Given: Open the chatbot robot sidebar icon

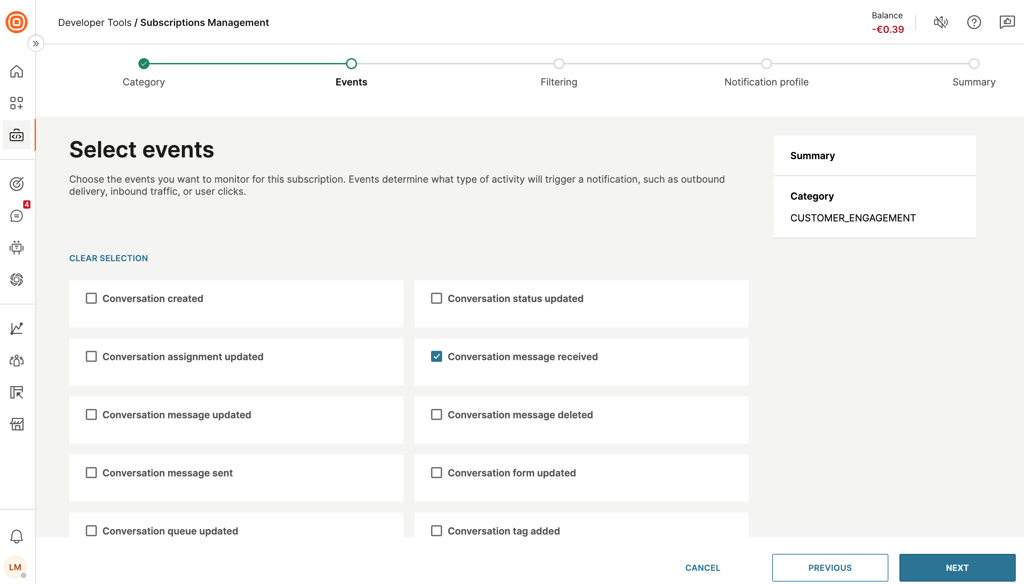Looking at the screenshot, I should (16, 248).
